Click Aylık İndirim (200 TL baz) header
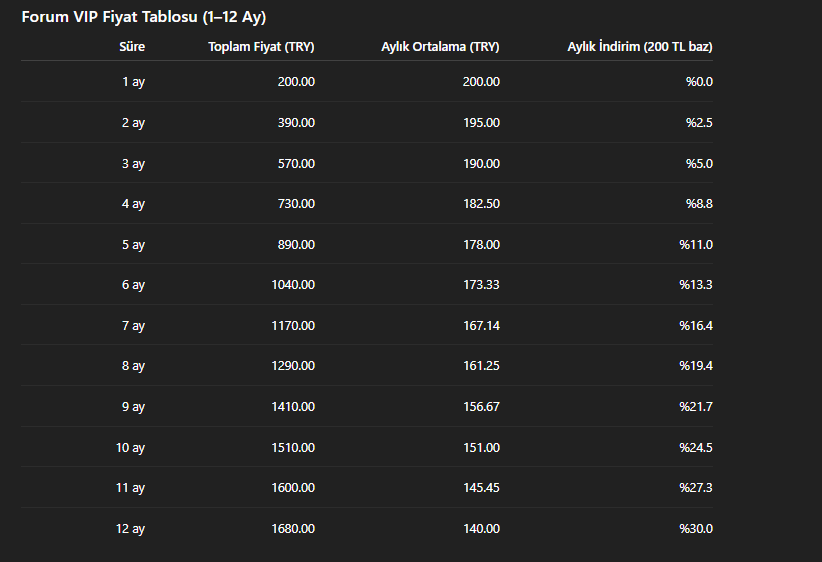 tap(640, 47)
